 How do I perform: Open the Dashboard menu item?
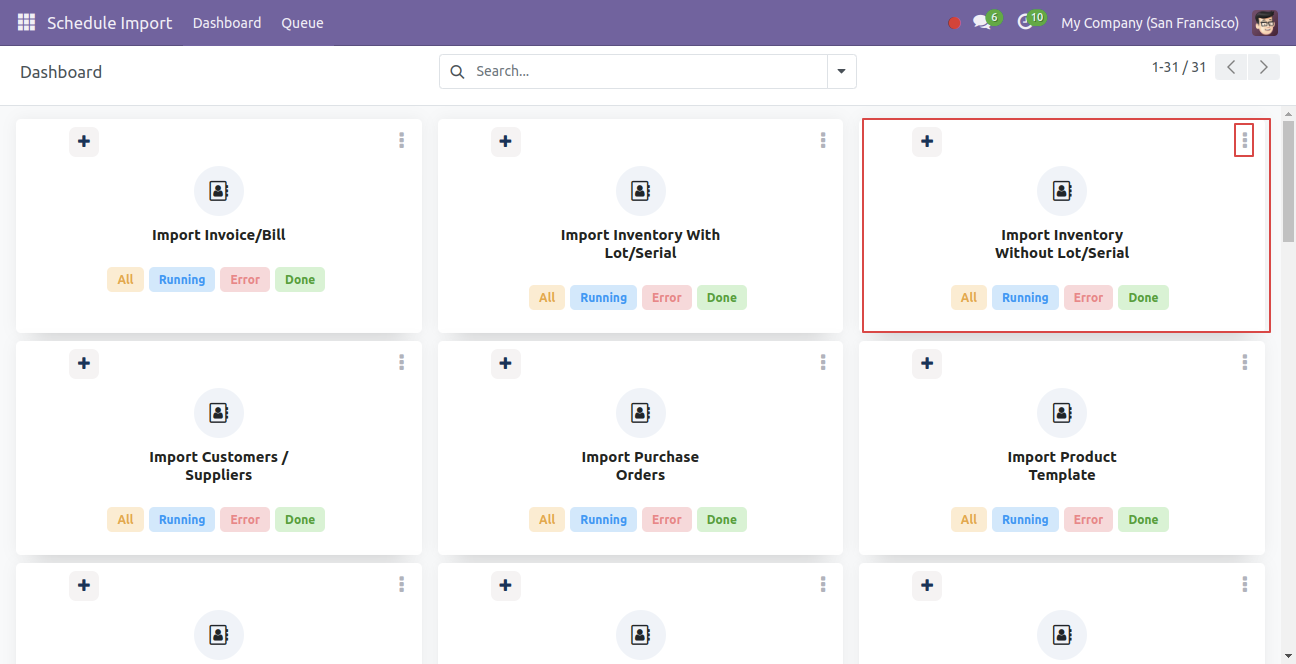(x=227, y=23)
